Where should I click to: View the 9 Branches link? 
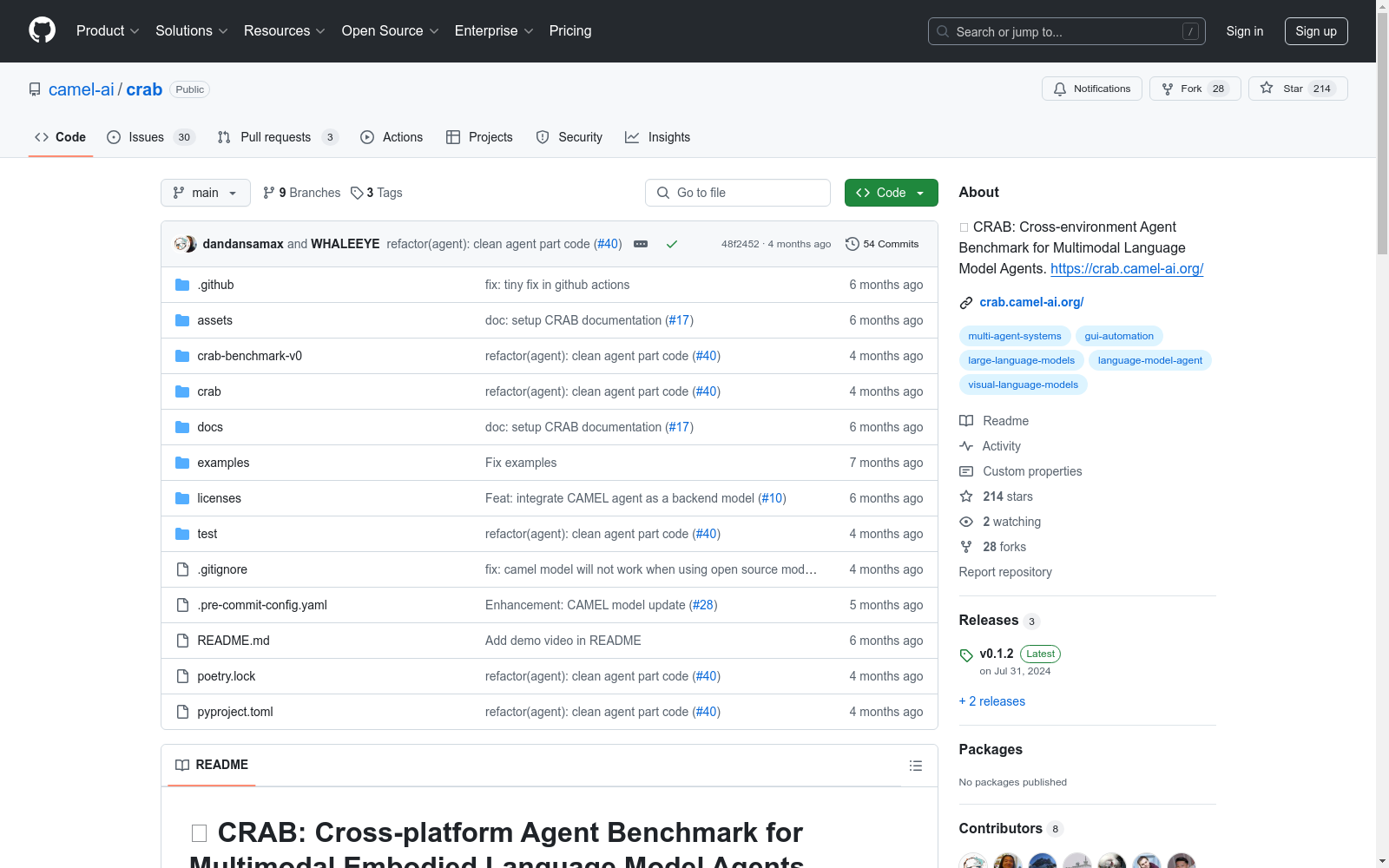[302, 193]
